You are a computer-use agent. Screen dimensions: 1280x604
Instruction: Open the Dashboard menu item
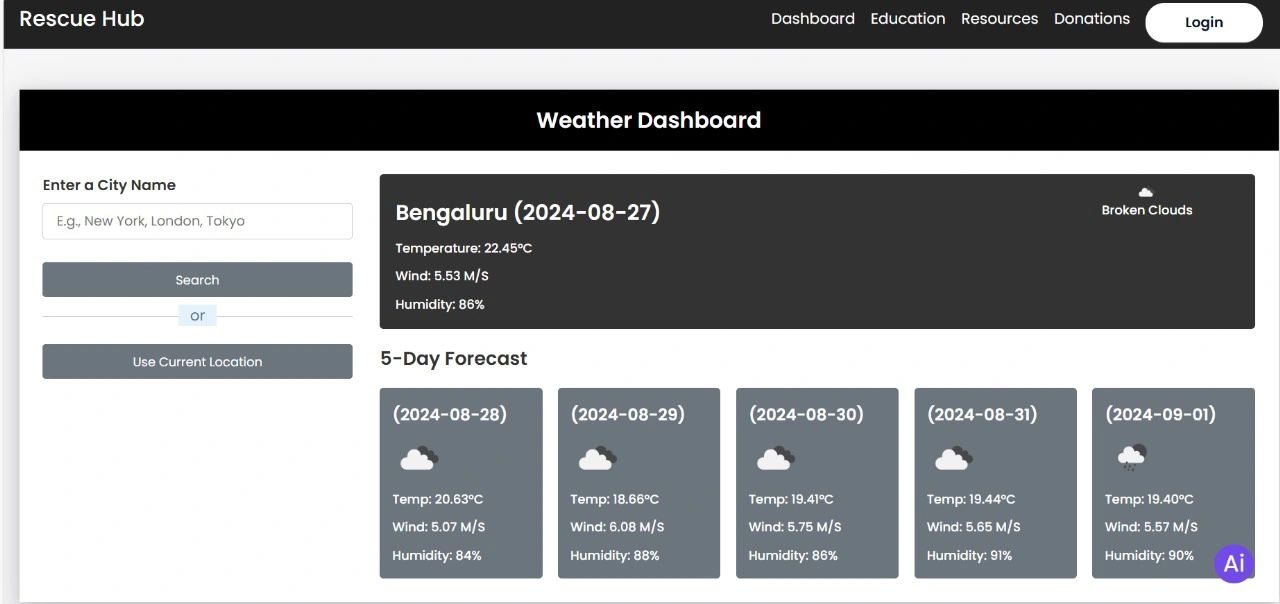(x=812, y=19)
